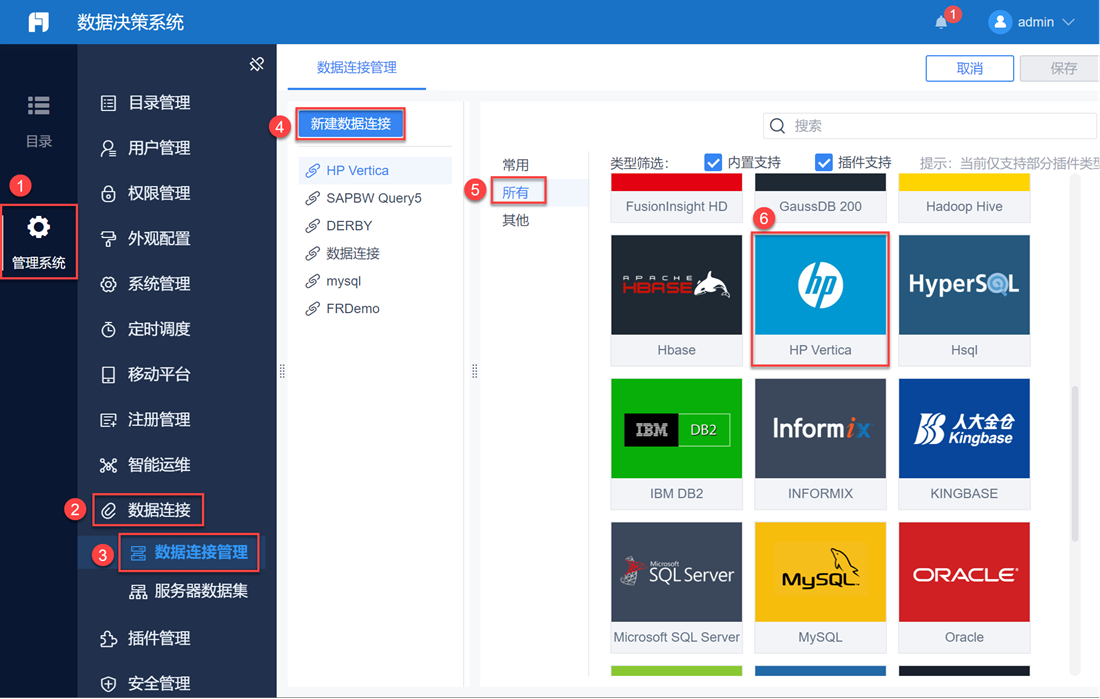This screenshot has height=699, width=1100.
Task: Click the 安全管理 shield icon
Action: pos(108,684)
